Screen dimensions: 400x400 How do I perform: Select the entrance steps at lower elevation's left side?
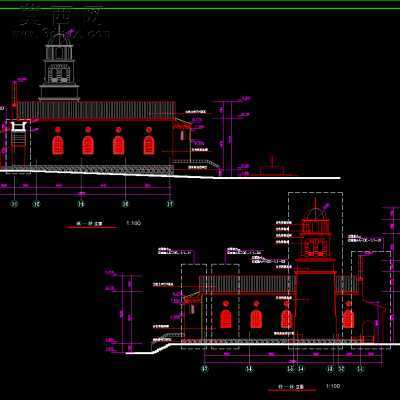click(167, 337)
